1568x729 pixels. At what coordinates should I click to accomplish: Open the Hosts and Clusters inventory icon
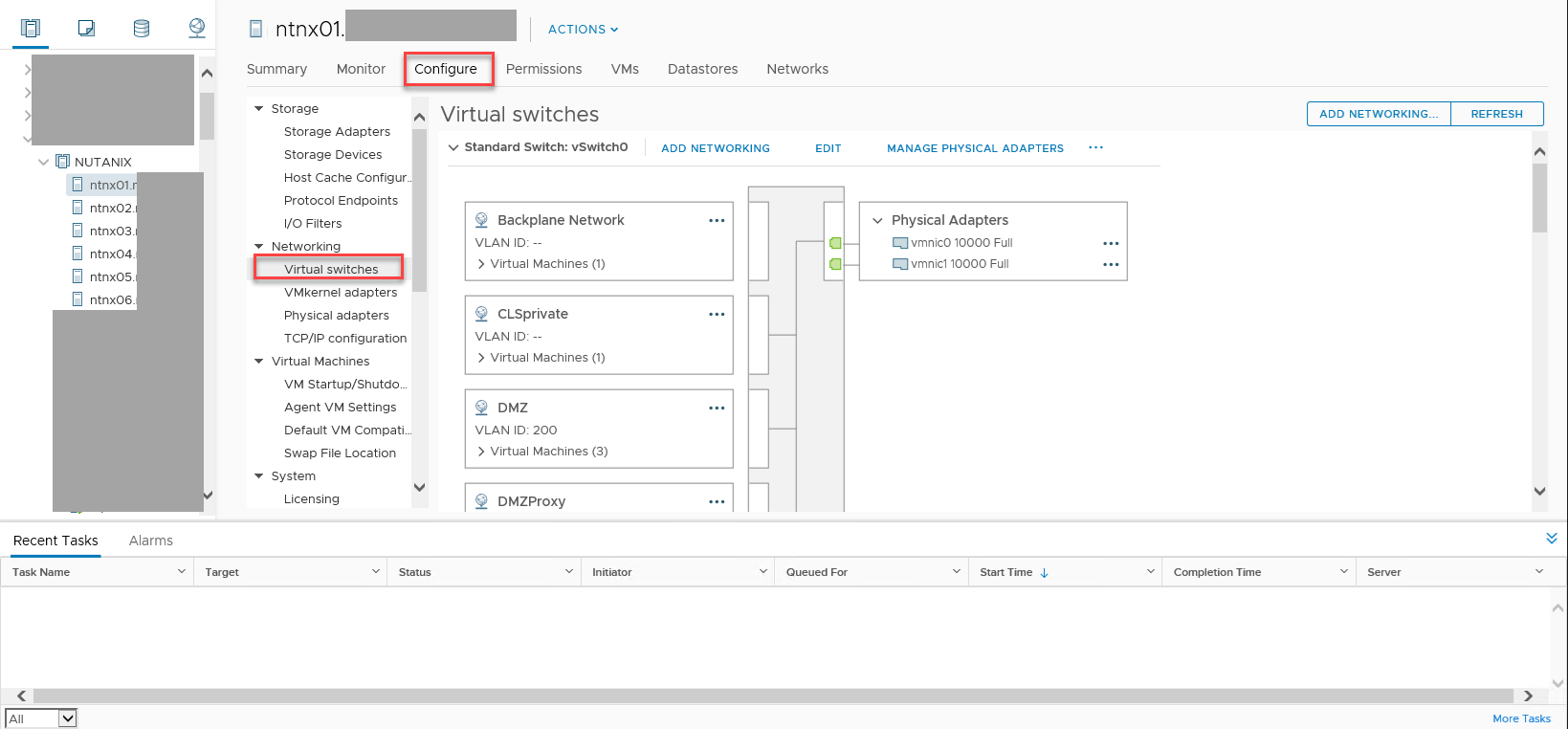[31, 28]
